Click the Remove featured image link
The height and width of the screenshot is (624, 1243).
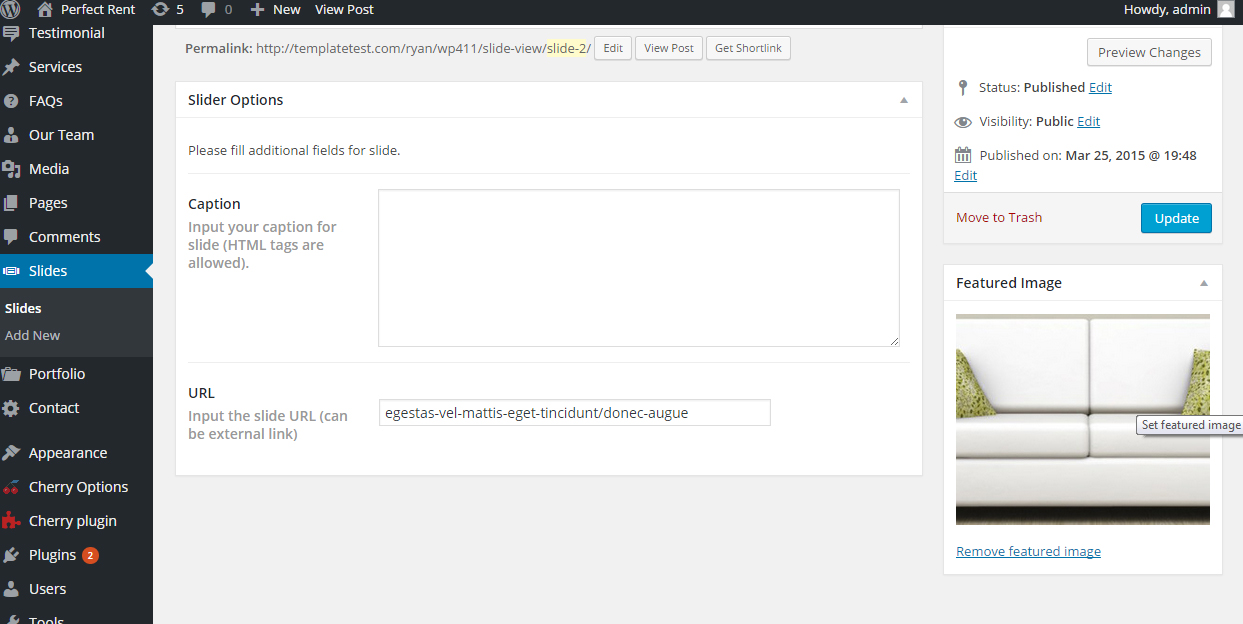tap(1028, 550)
